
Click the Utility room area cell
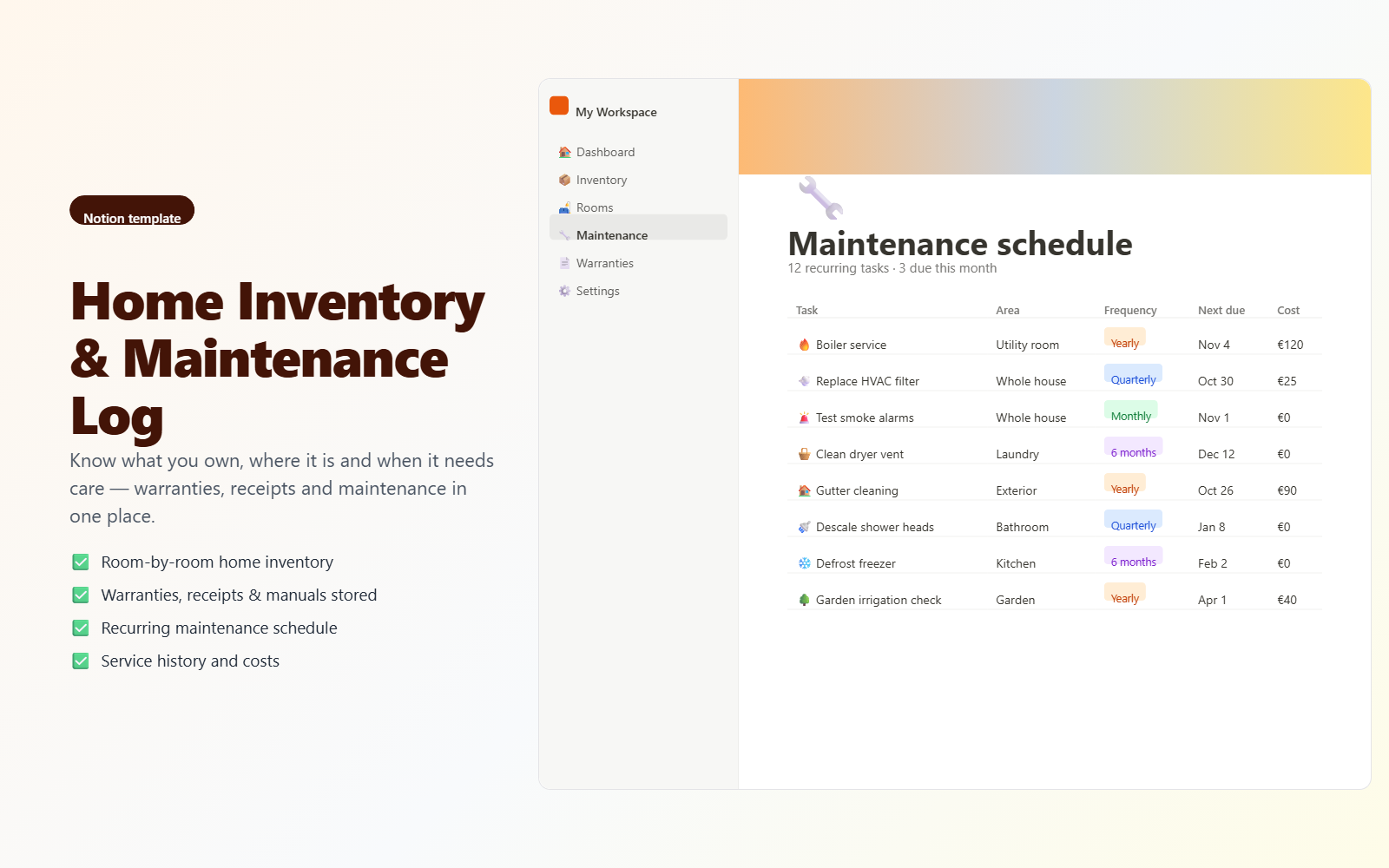(1027, 345)
